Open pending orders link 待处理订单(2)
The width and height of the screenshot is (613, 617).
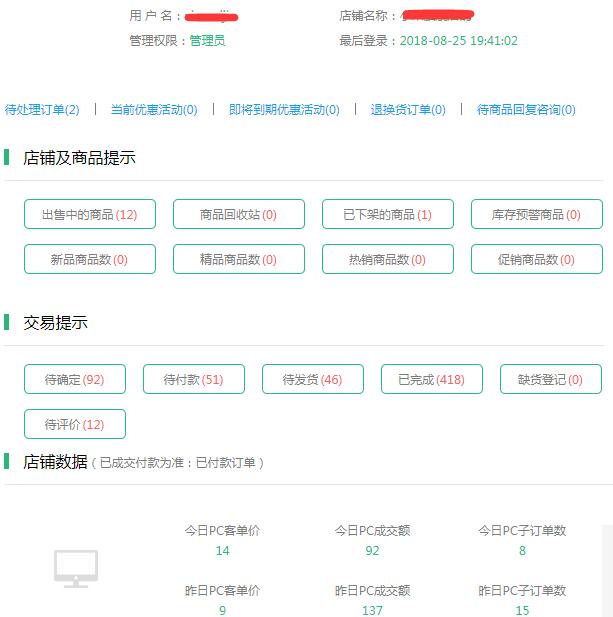[x=42, y=109]
